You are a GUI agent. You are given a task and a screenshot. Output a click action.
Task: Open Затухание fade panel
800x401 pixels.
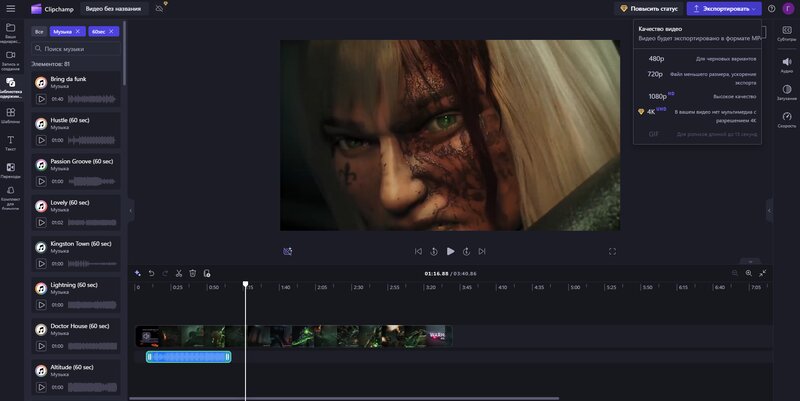(787, 92)
